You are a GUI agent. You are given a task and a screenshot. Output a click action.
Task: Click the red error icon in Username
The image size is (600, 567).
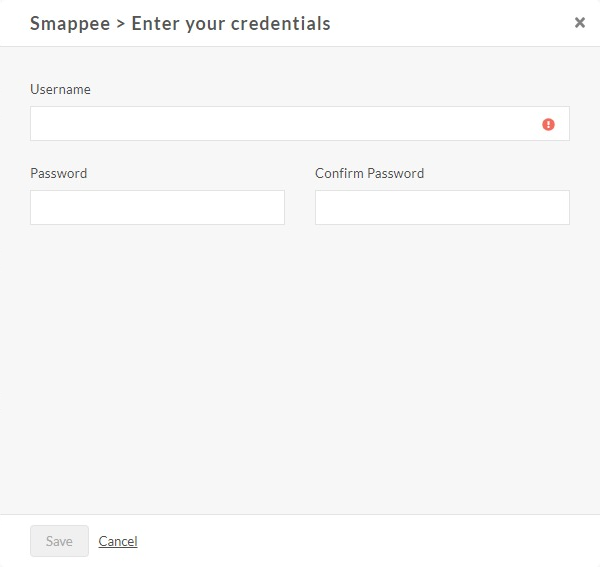point(548,124)
